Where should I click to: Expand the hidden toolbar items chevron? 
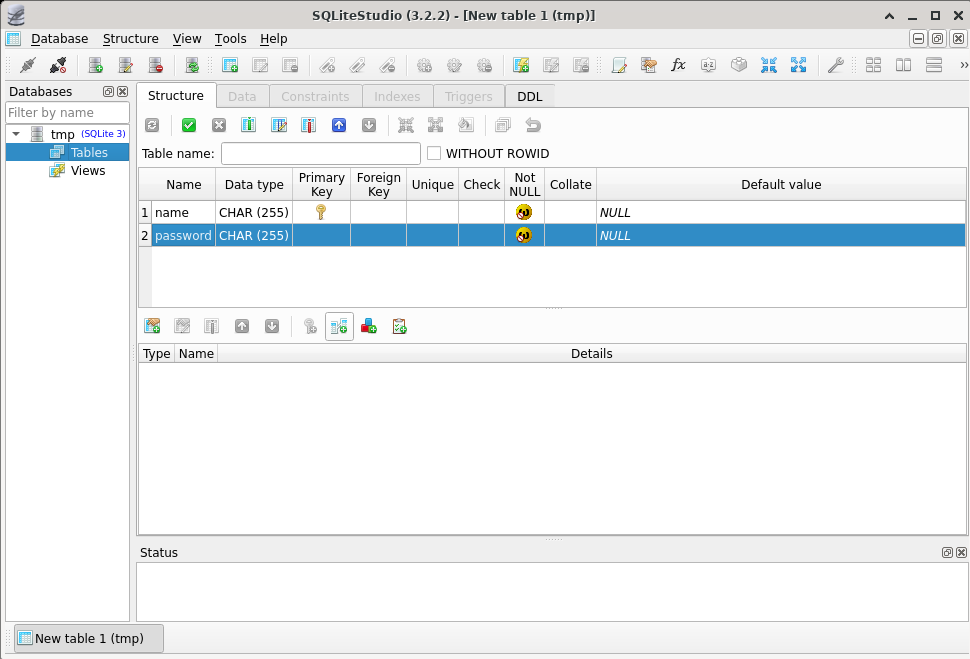click(x=963, y=65)
